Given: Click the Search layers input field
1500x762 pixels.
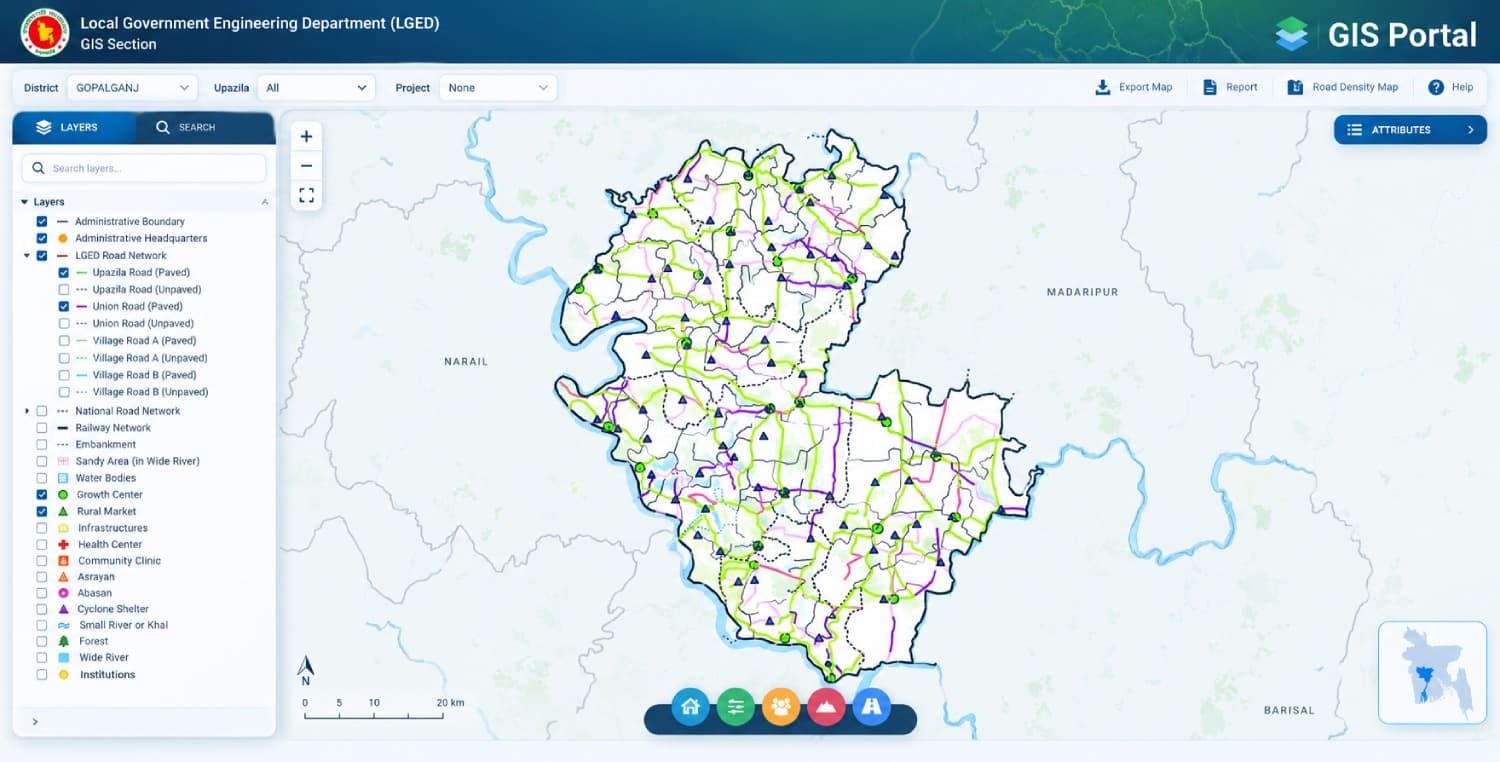Looking at the screenshot, I should tap(144, 168).
